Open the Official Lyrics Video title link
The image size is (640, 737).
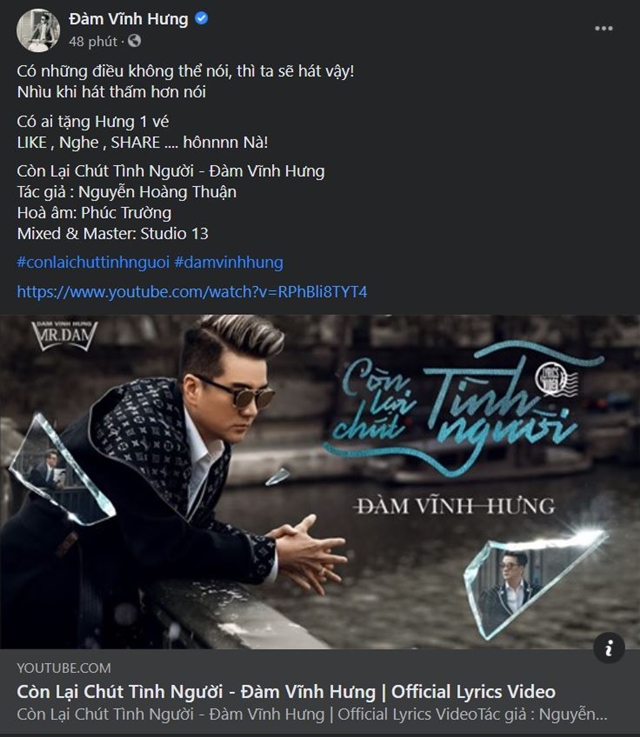[286, 692]
